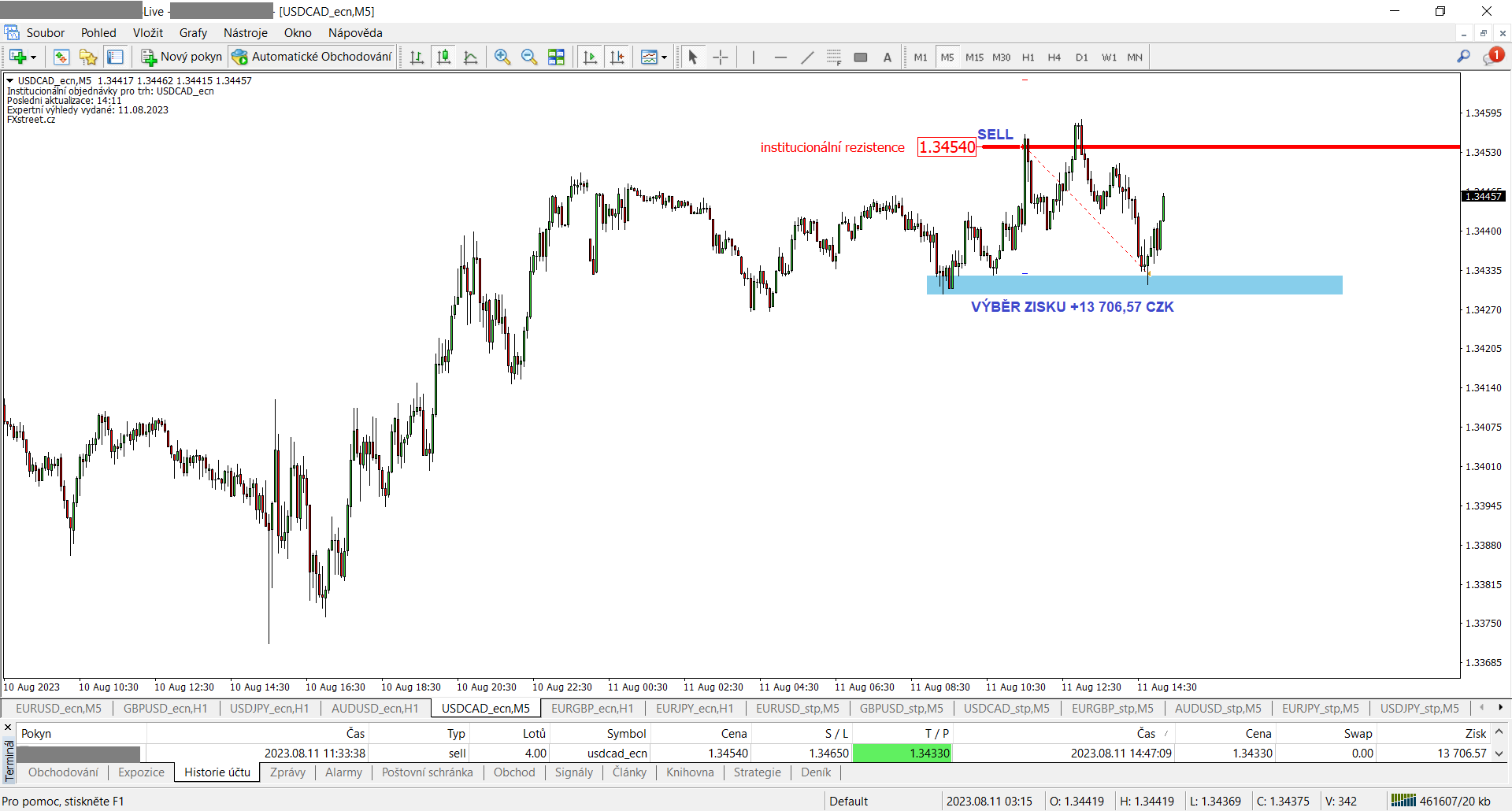The height and width of the screenshot is (811, 1512).
Task: Open the Soubor menu
Action: click(46, 32)
